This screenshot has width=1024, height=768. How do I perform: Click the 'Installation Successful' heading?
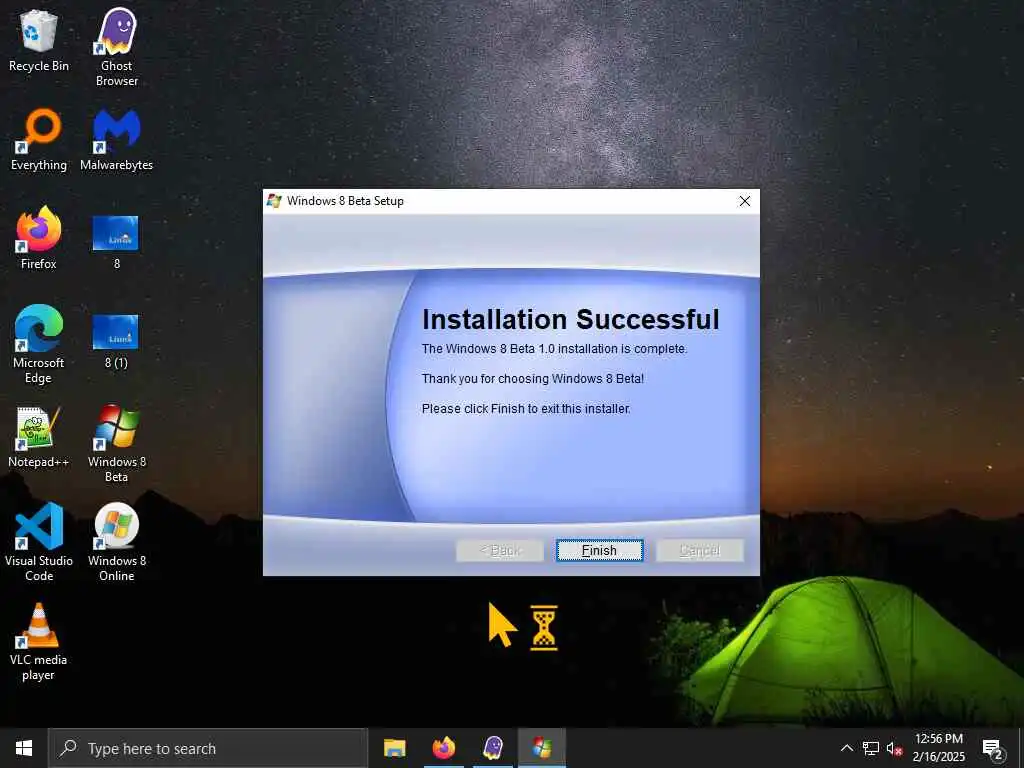(x=571, y=319)
